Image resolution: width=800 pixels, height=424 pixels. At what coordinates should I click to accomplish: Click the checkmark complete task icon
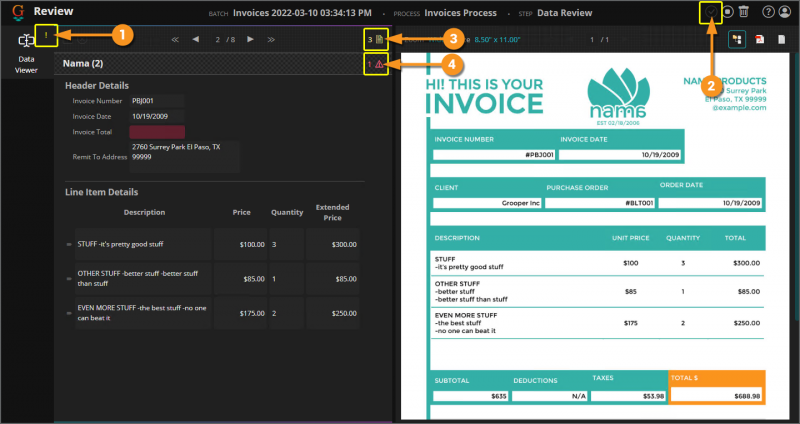pyautogui.click(x=711, y=12)
